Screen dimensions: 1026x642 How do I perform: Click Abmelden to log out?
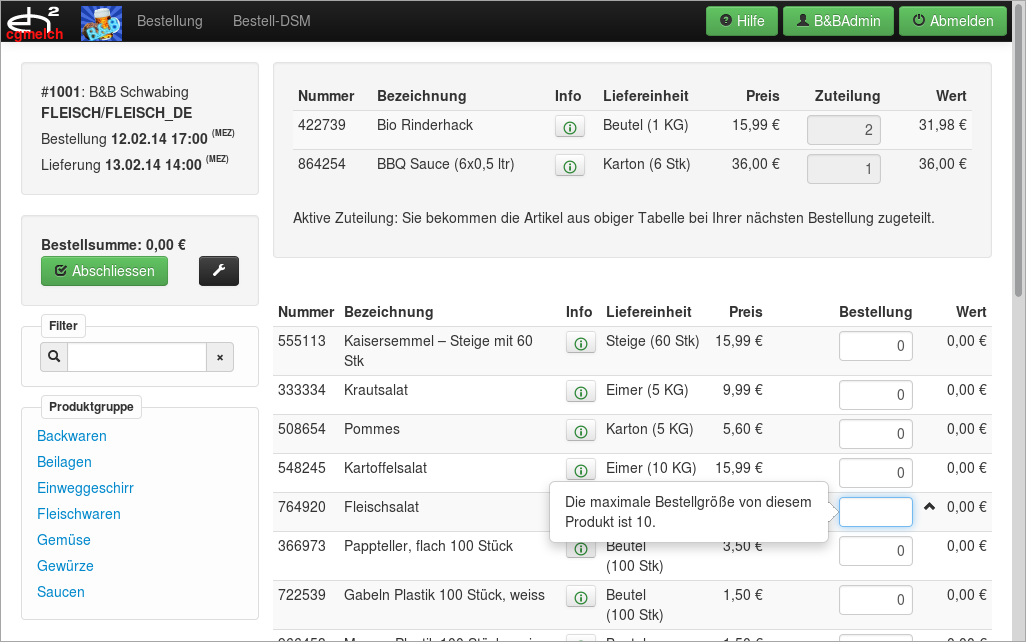pyautogui.click(x=952, y=21)
